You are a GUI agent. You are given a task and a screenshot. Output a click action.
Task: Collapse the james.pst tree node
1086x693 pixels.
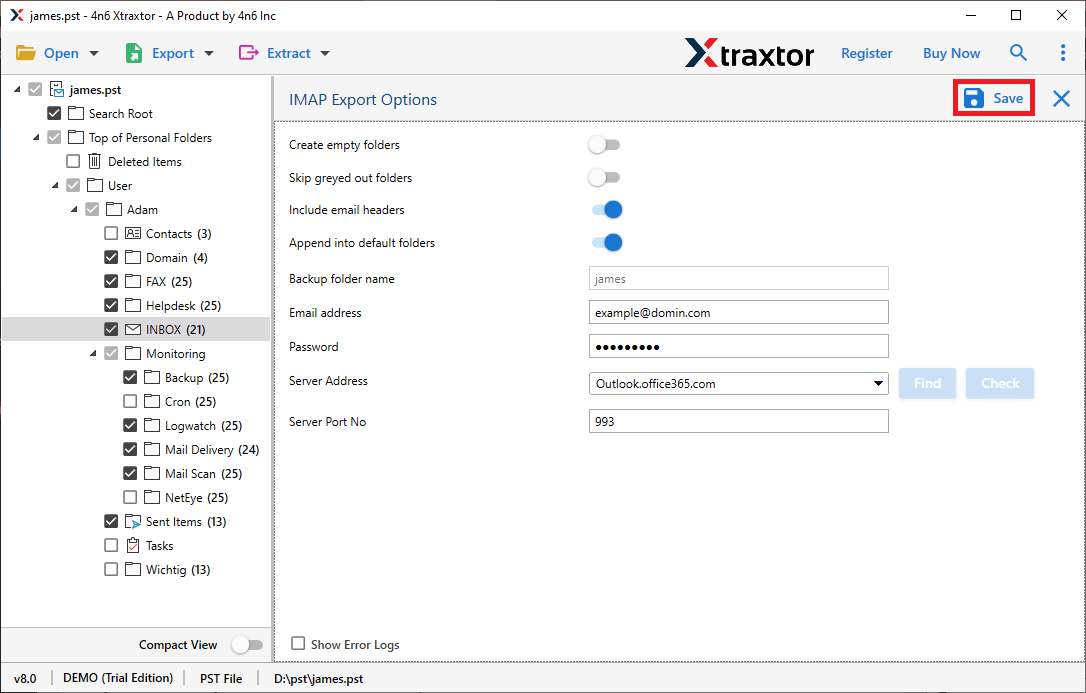17,89
